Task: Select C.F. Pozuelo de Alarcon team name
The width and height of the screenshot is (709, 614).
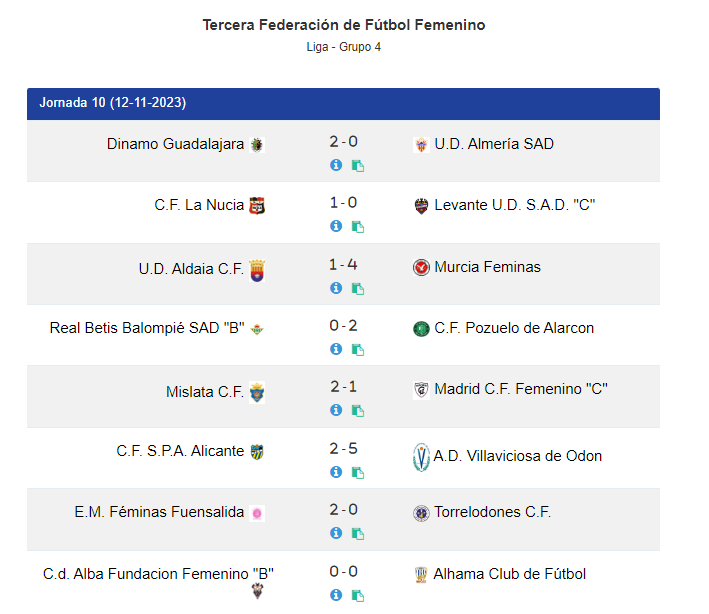Action: 514,328
